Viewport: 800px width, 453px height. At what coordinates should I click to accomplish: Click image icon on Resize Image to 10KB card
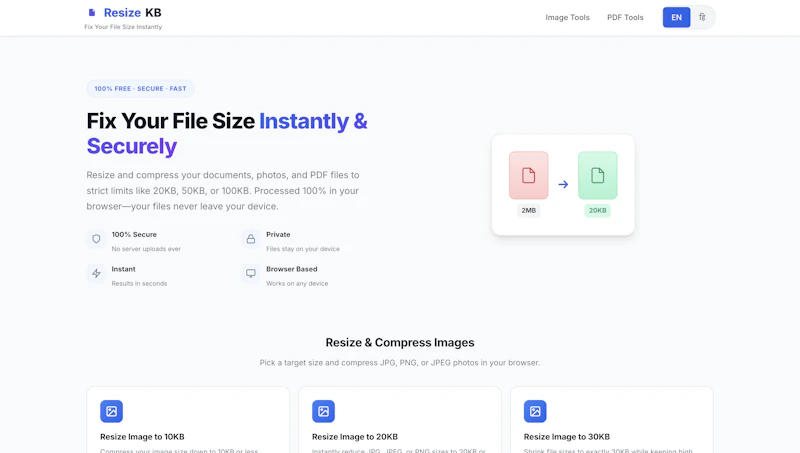point(111,411)
